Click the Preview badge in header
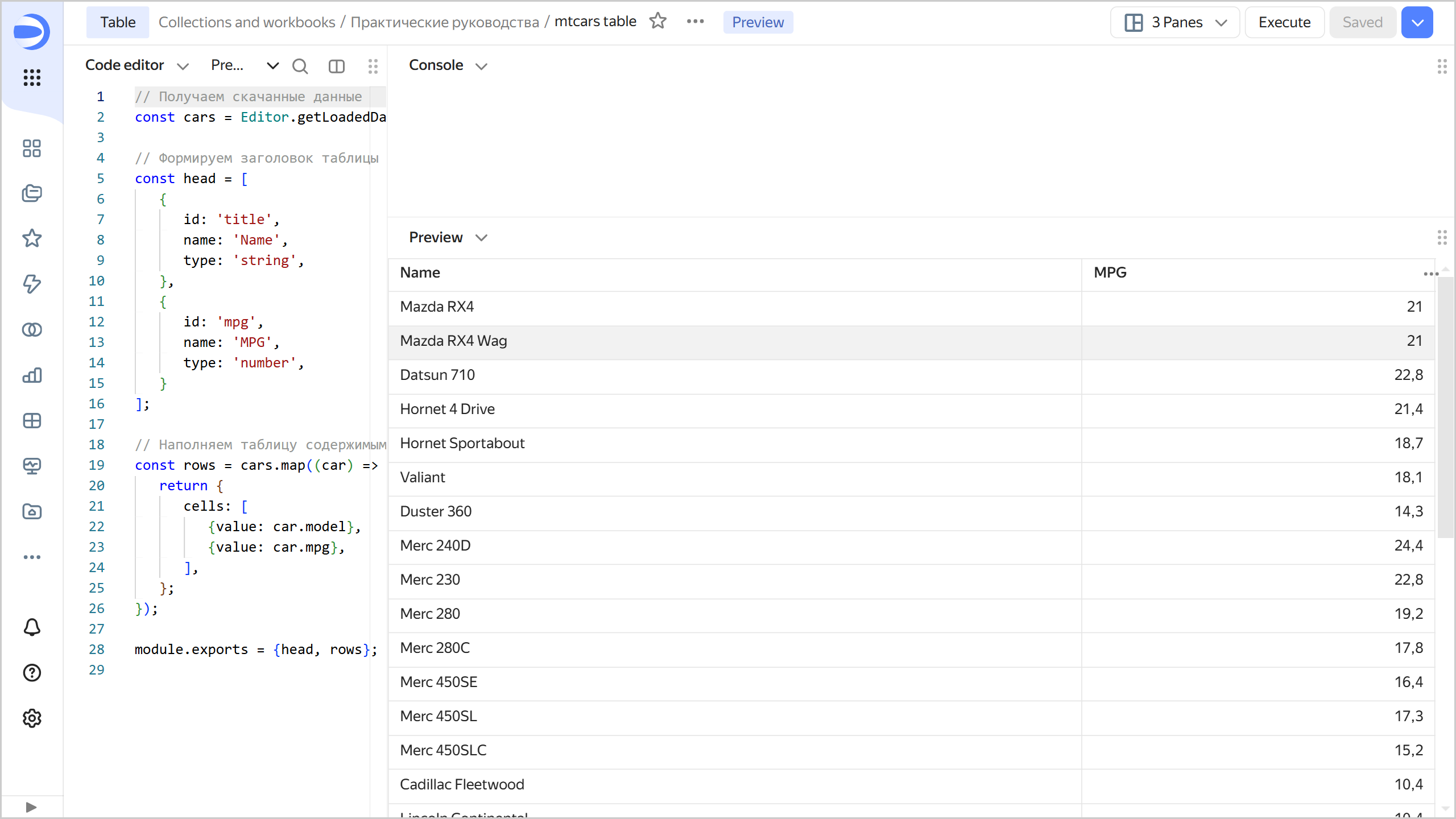 point(758,22)
